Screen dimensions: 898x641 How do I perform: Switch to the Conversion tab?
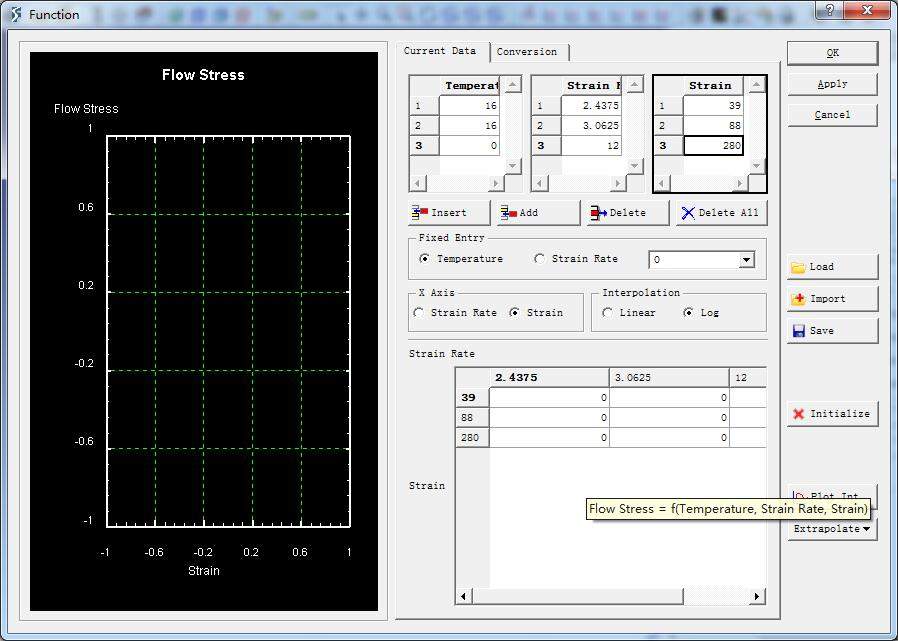click(x=527, y=52)
